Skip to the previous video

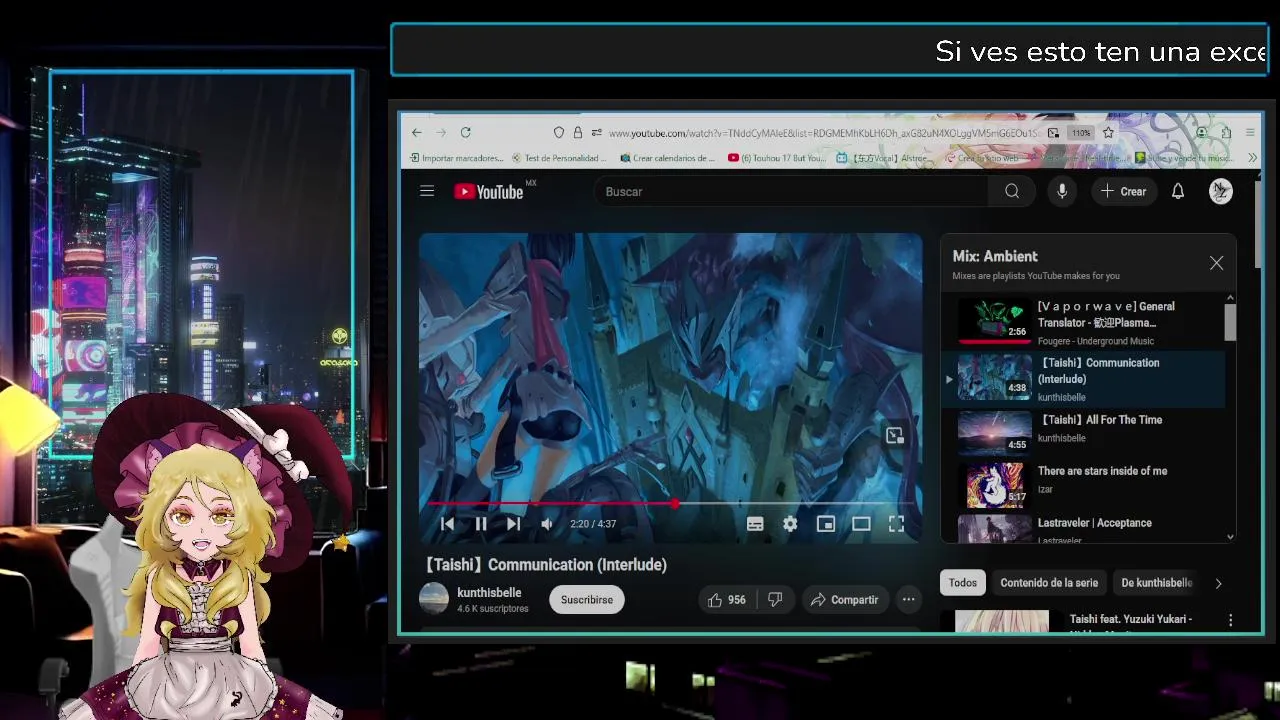[447, 524]
